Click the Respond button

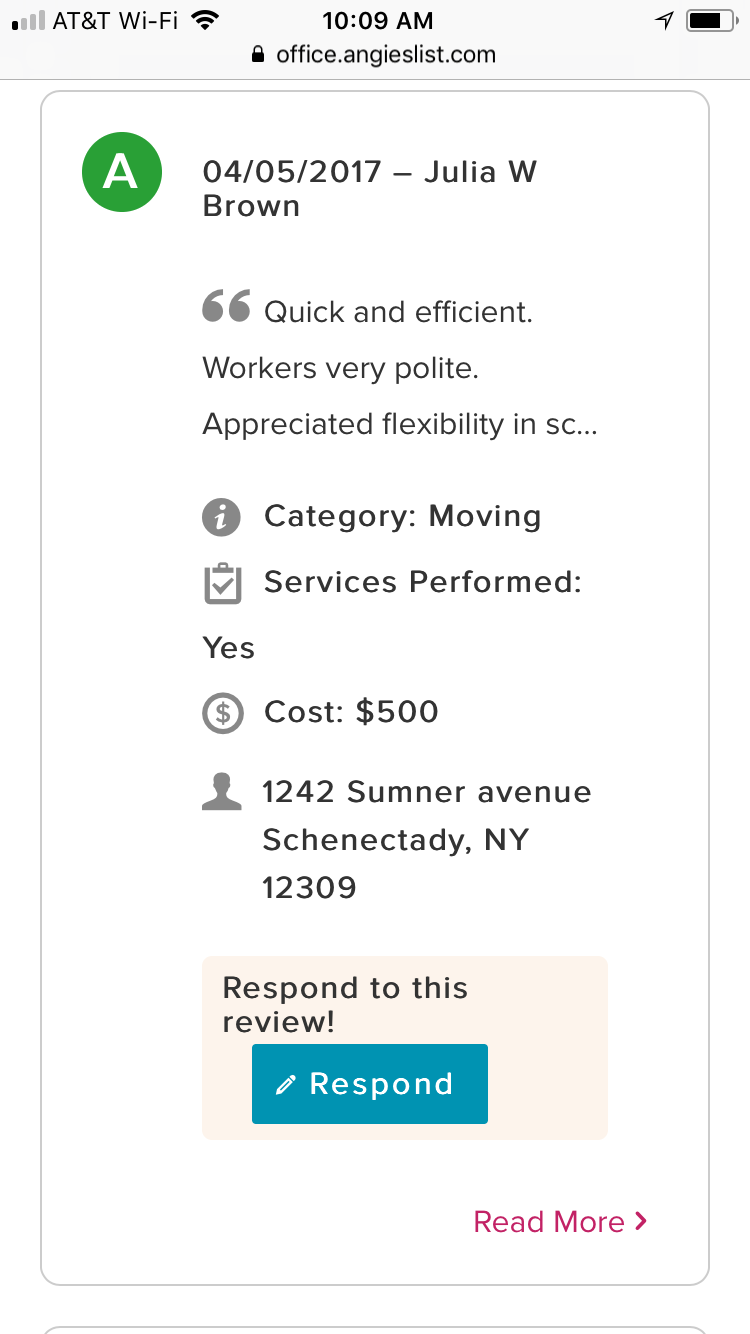coord(370,1084)
